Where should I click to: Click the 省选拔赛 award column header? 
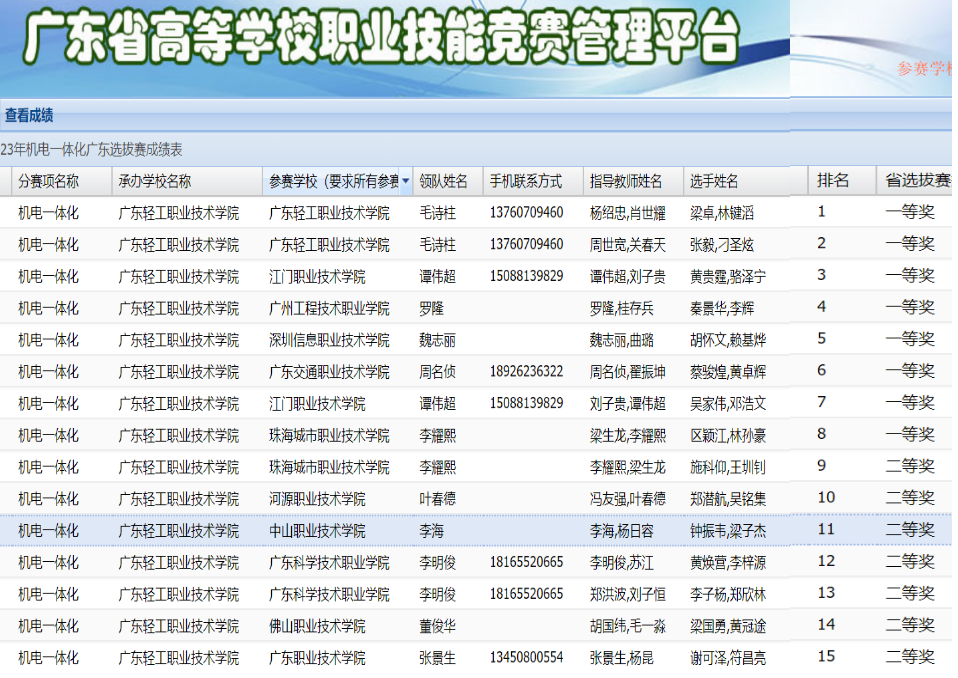pos(917,180)
